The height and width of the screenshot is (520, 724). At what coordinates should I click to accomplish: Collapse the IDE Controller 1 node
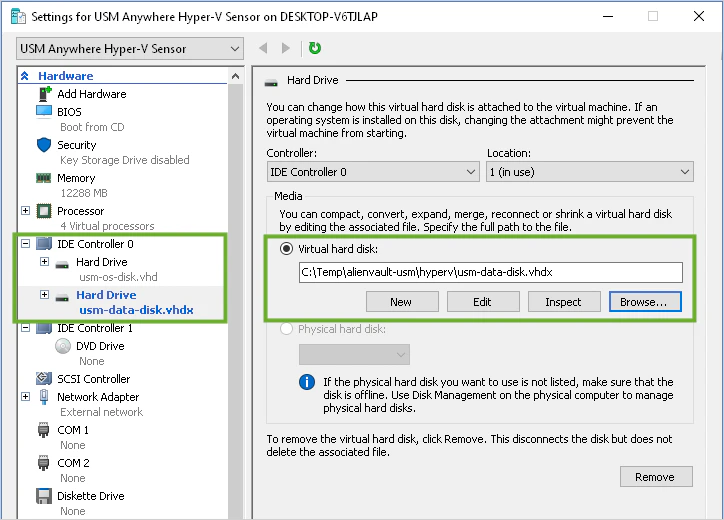[x=25, y=328]
